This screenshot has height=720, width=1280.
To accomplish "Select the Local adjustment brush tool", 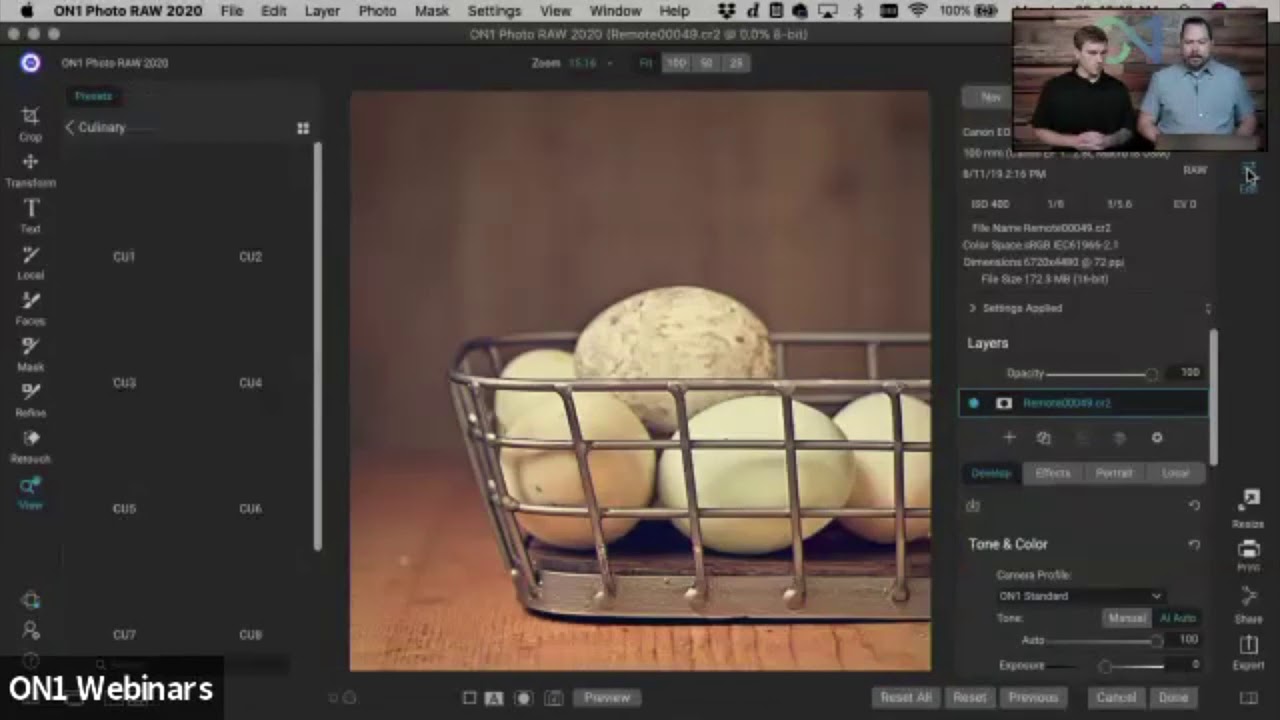I will click(x=30, y=262).
